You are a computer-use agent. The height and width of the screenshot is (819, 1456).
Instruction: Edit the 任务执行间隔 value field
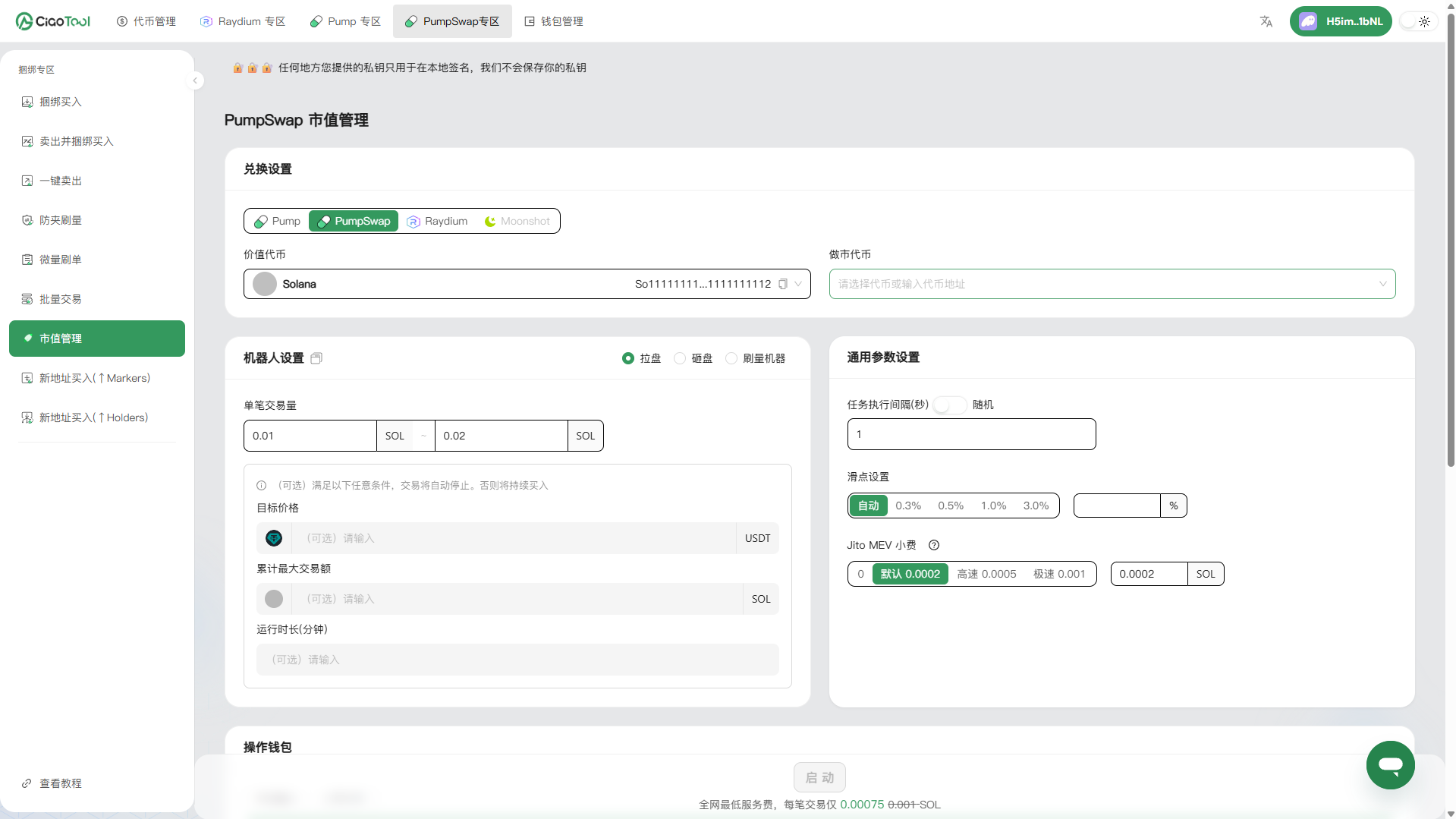[971, 434]
